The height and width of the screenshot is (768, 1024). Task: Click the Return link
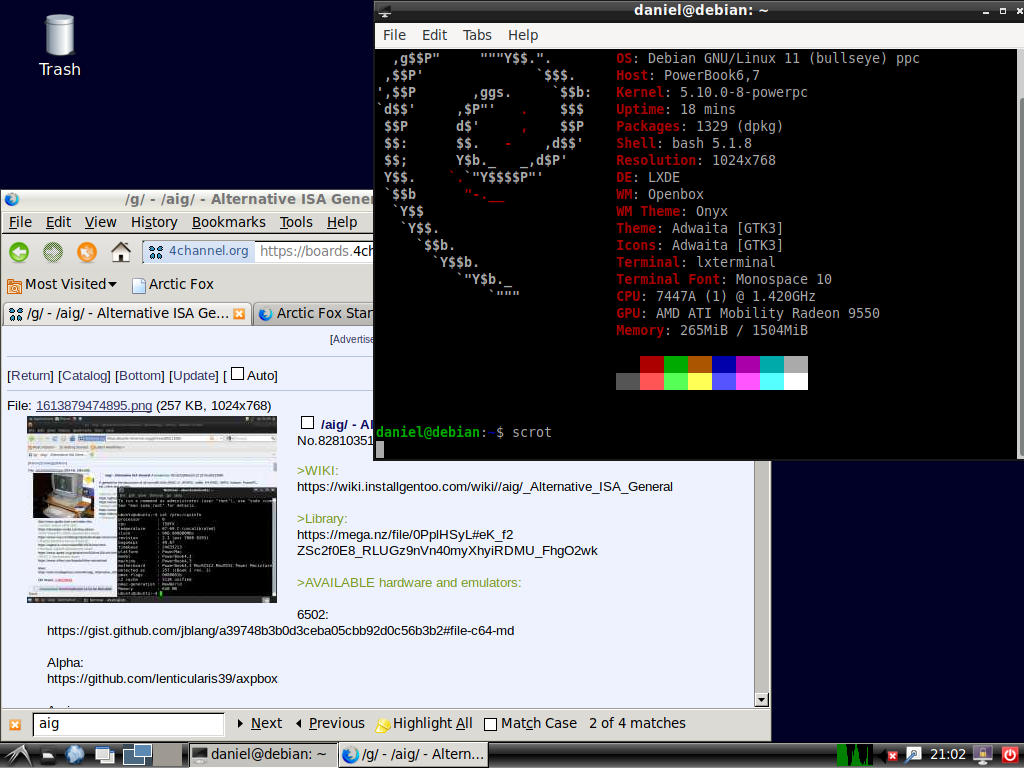pos(31,376)
